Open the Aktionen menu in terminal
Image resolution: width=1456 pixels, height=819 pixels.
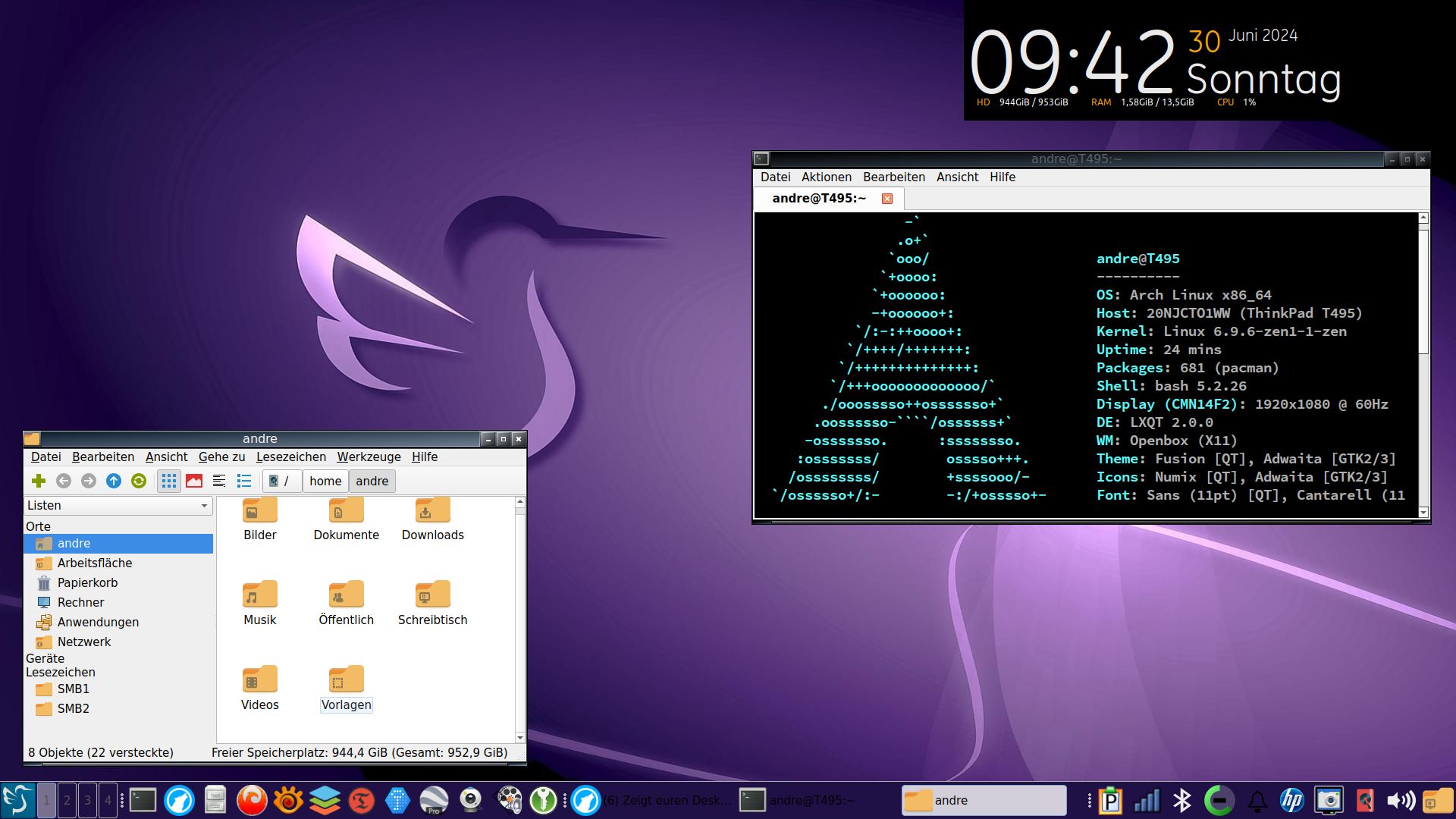coord(826,177)
